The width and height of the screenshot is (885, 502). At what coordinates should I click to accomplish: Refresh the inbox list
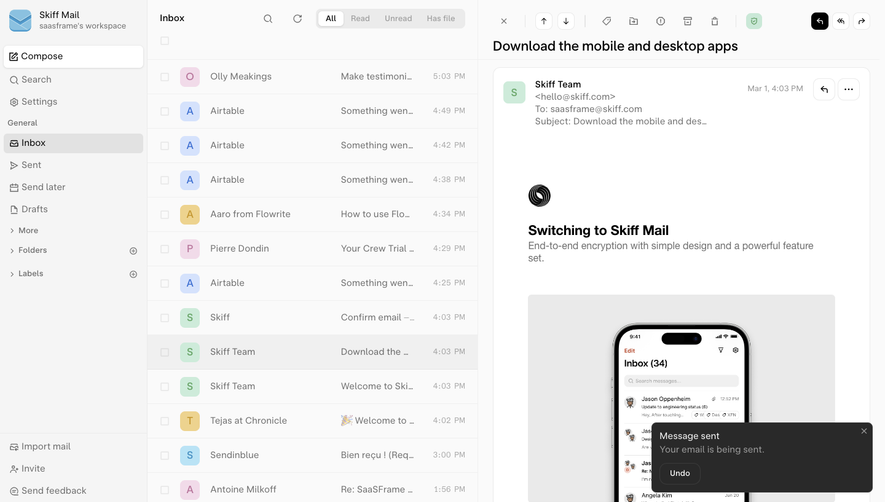coord(297,19)
